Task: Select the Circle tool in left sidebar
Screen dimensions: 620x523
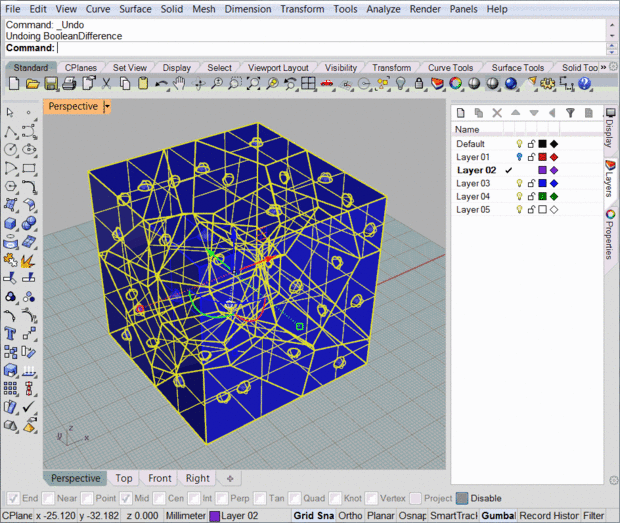Action: click(x=10, y=150)
